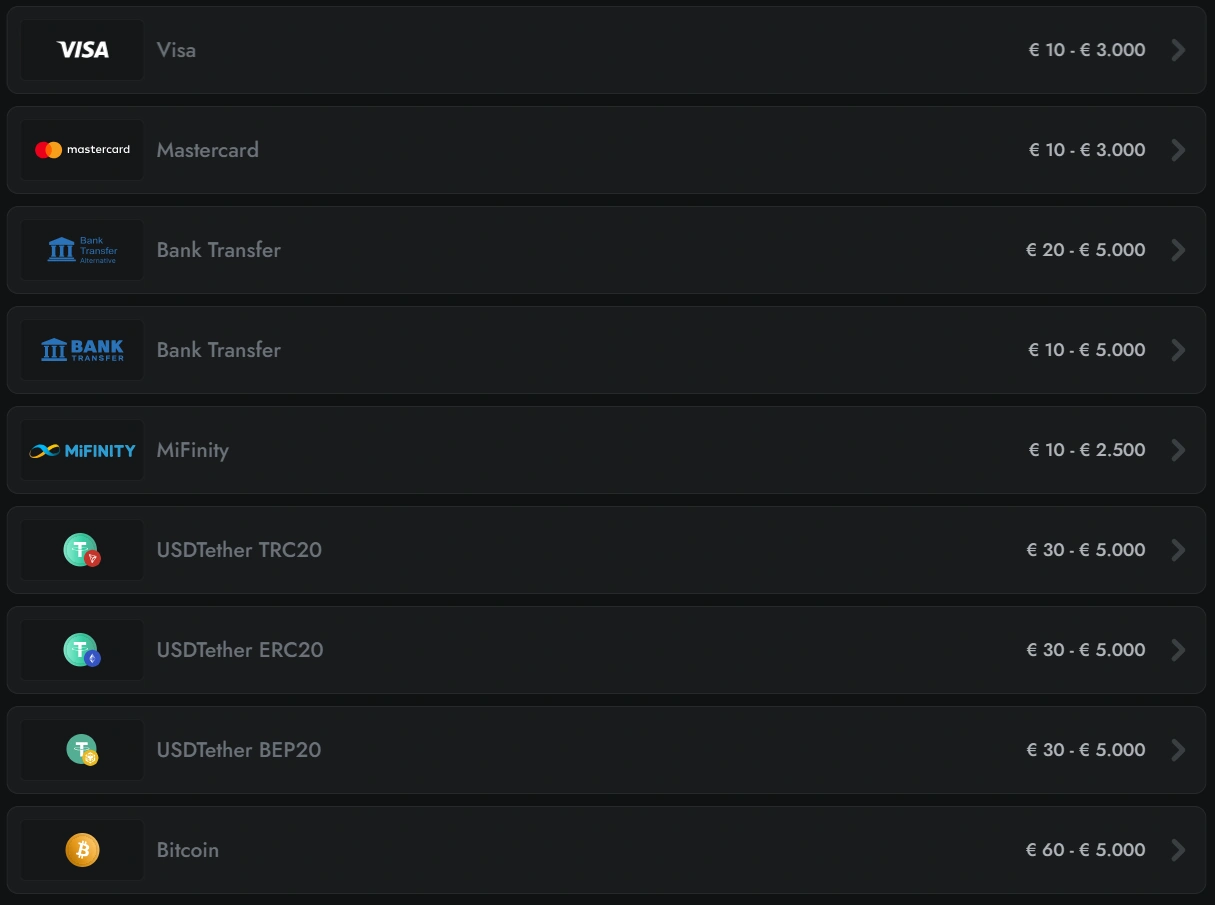Viewport: 1215px width, 905px height.
Task: Click the MiFinity infinity logo
Action: click(x=83, y=450)
